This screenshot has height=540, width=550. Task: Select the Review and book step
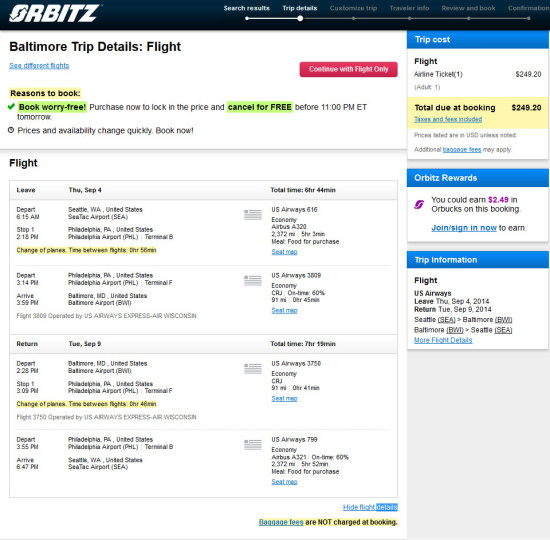tap(468, 8)
